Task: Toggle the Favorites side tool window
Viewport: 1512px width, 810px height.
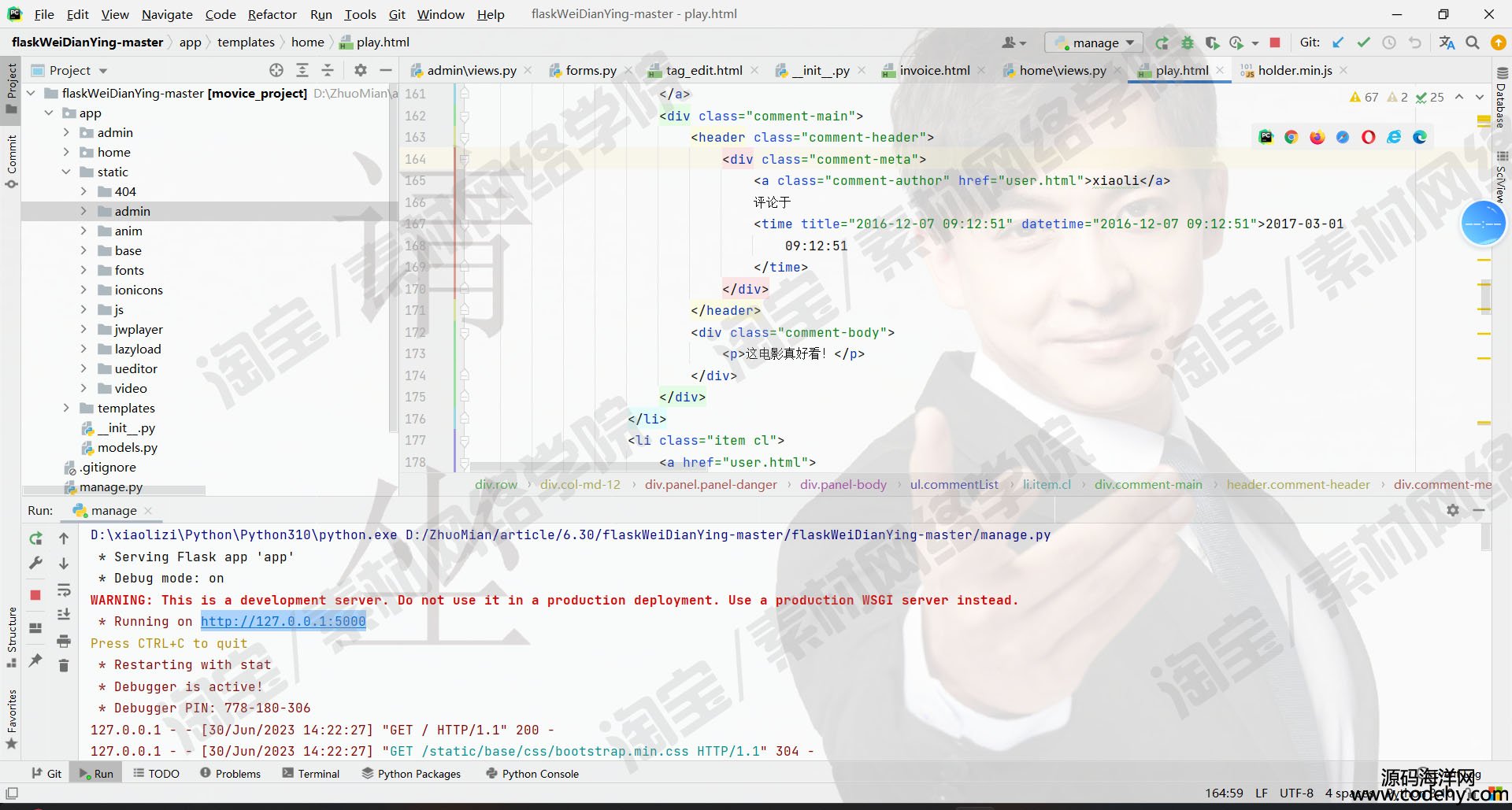Action: pyautogui.click(x=11, y=719)
